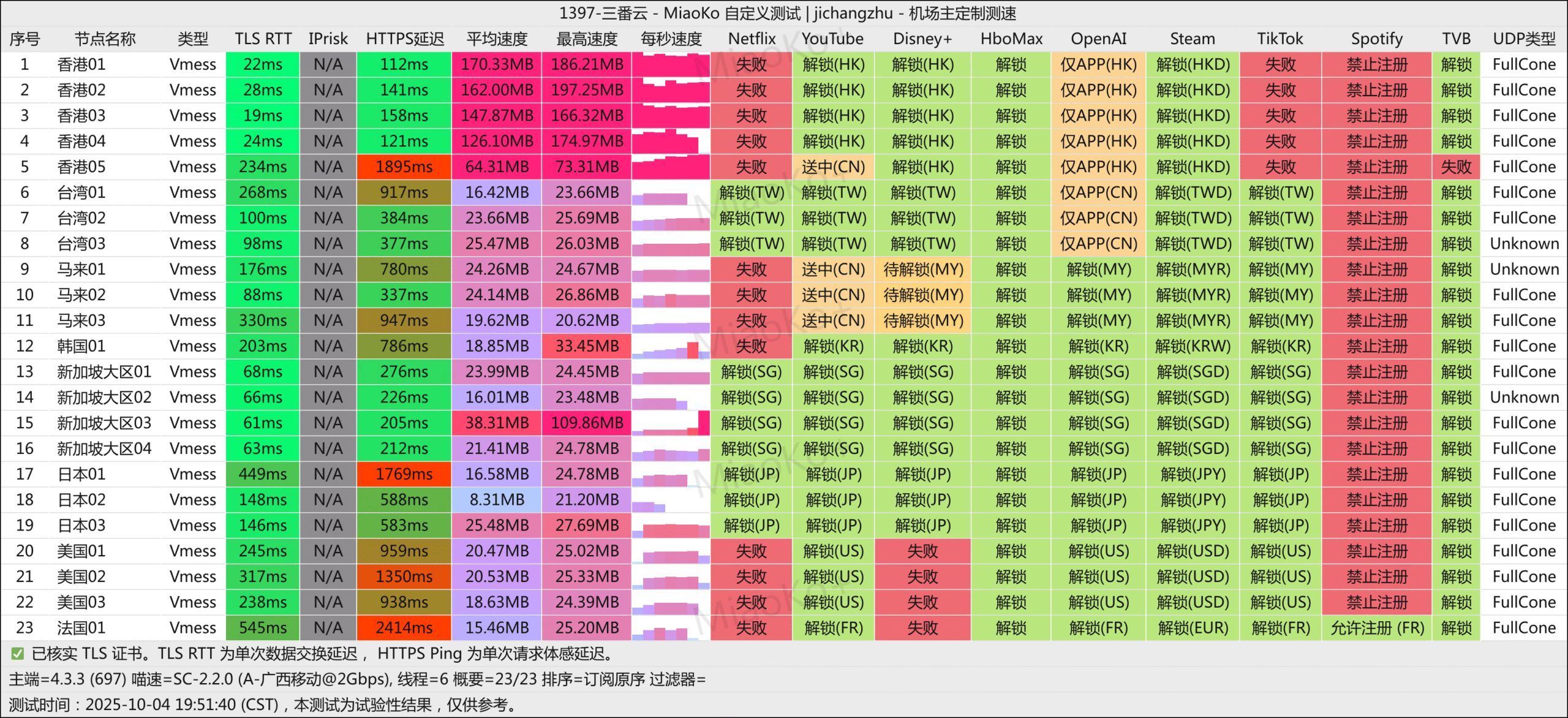Click the UDP类型 column header
This screenshot has height=718, width=1568.
[1524, 39]
